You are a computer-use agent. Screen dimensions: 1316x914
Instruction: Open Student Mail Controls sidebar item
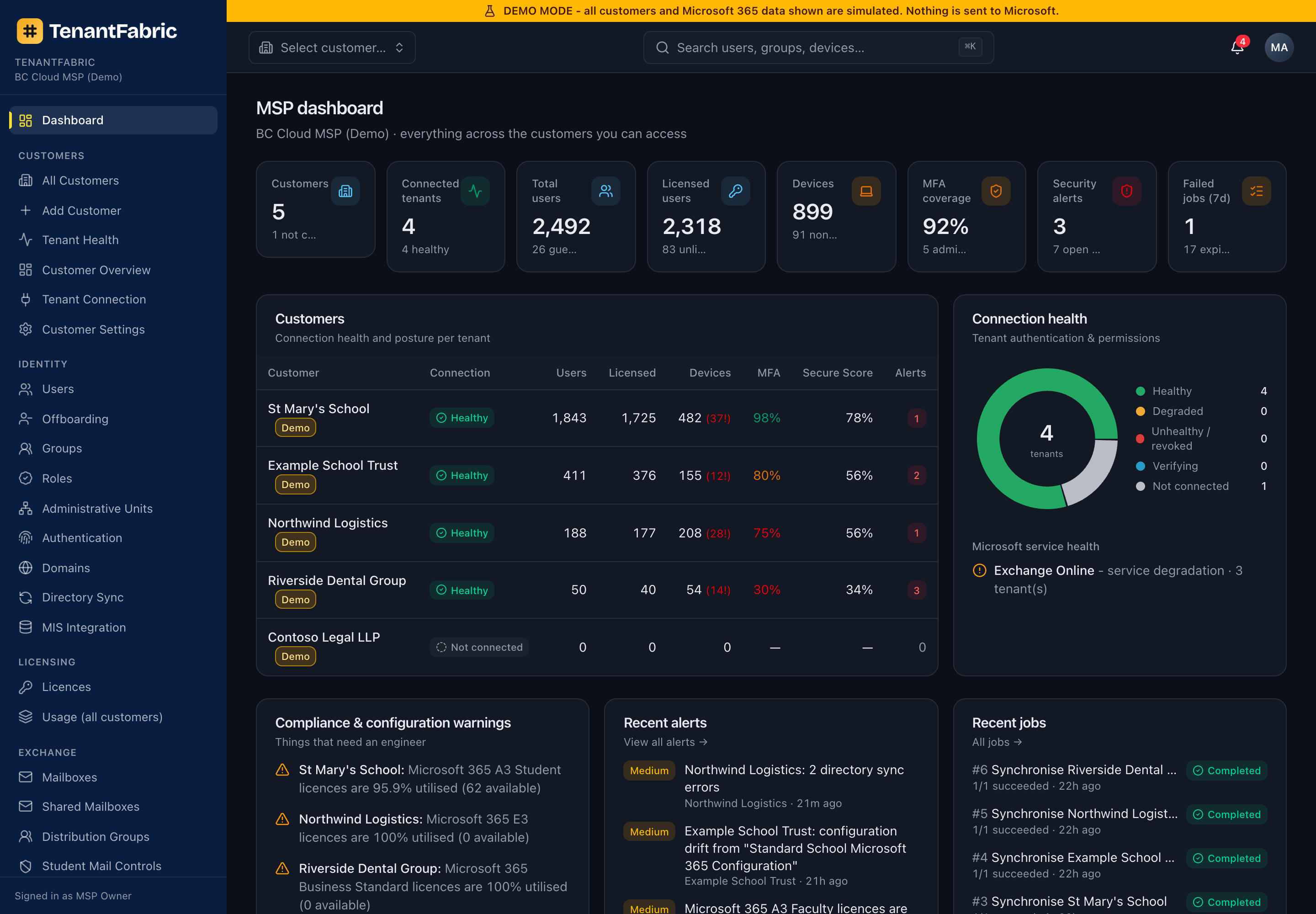(113, 866)
